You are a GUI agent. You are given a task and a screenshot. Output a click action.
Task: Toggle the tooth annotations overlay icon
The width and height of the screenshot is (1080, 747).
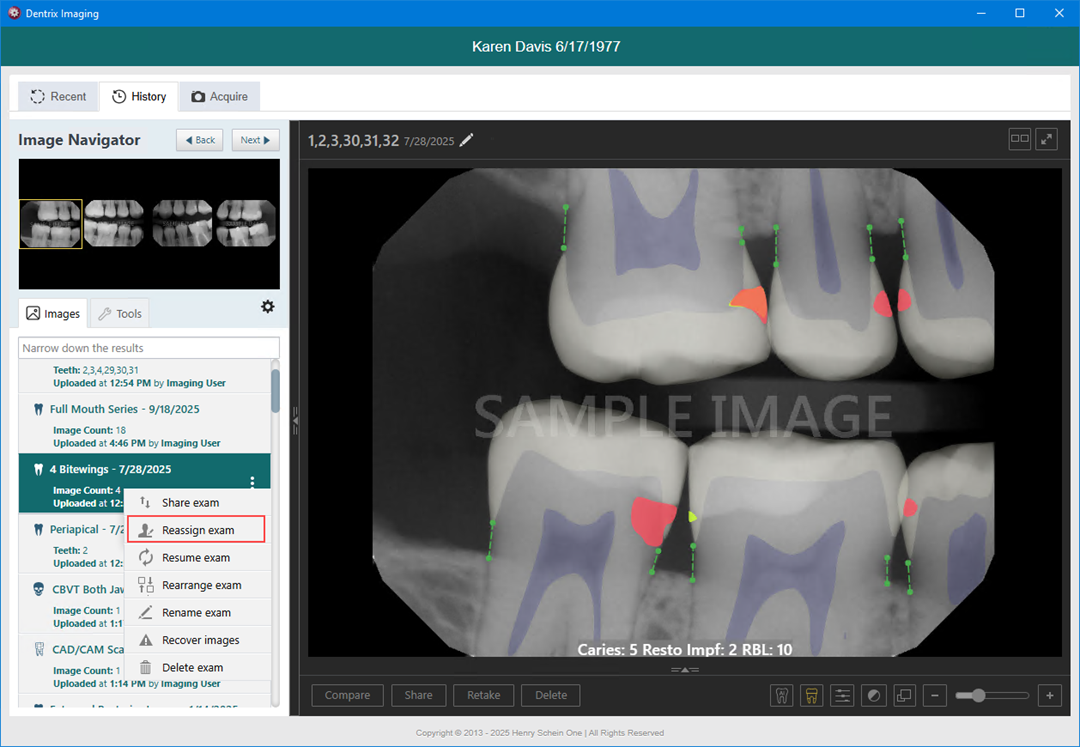click(x=781, y=695)
